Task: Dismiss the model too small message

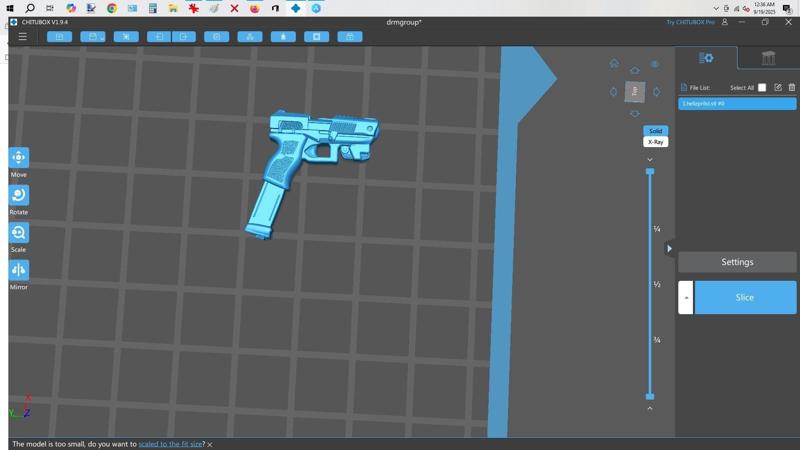Action: coord(210,444)
